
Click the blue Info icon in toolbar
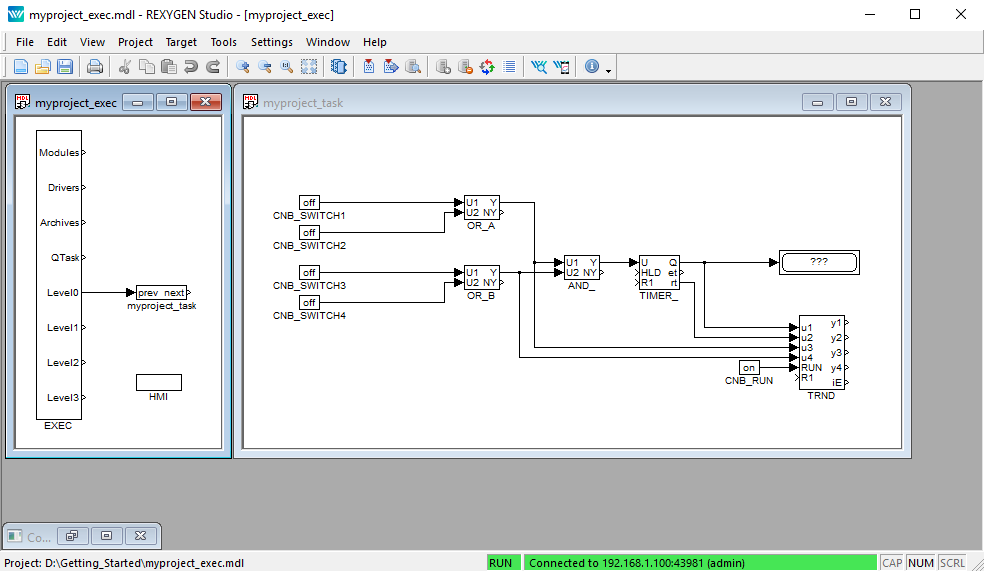coord(592,67)
